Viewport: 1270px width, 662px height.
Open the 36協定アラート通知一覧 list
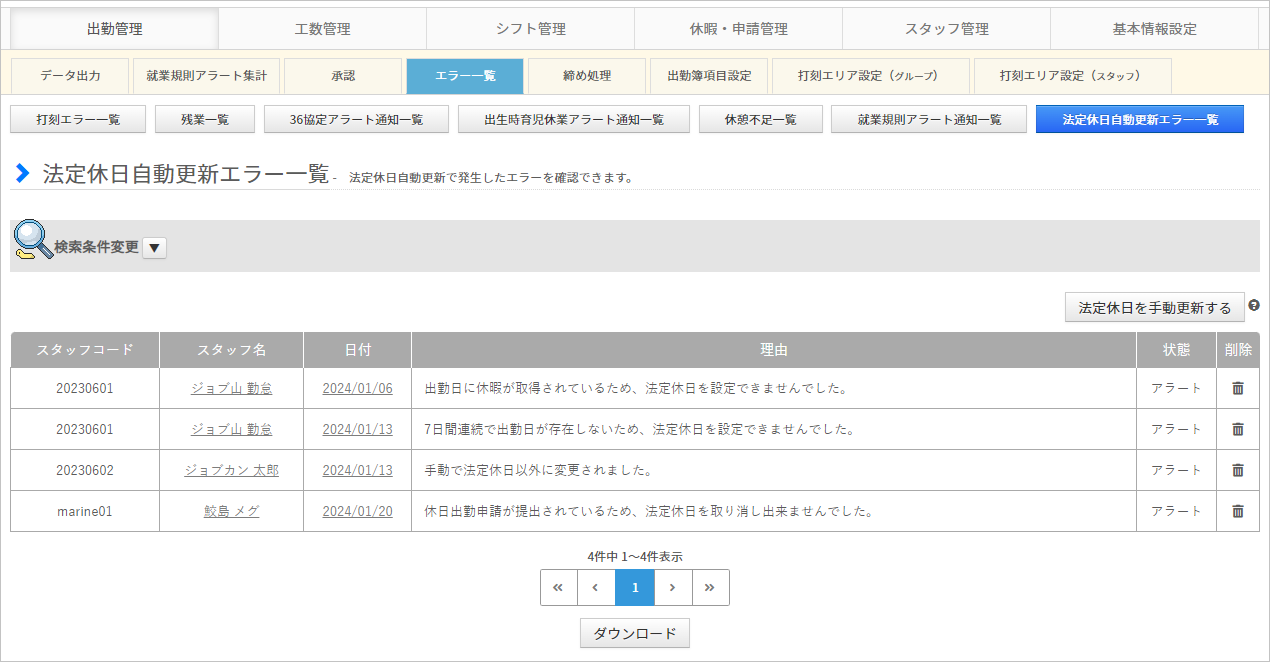click(x=356, y=120)
